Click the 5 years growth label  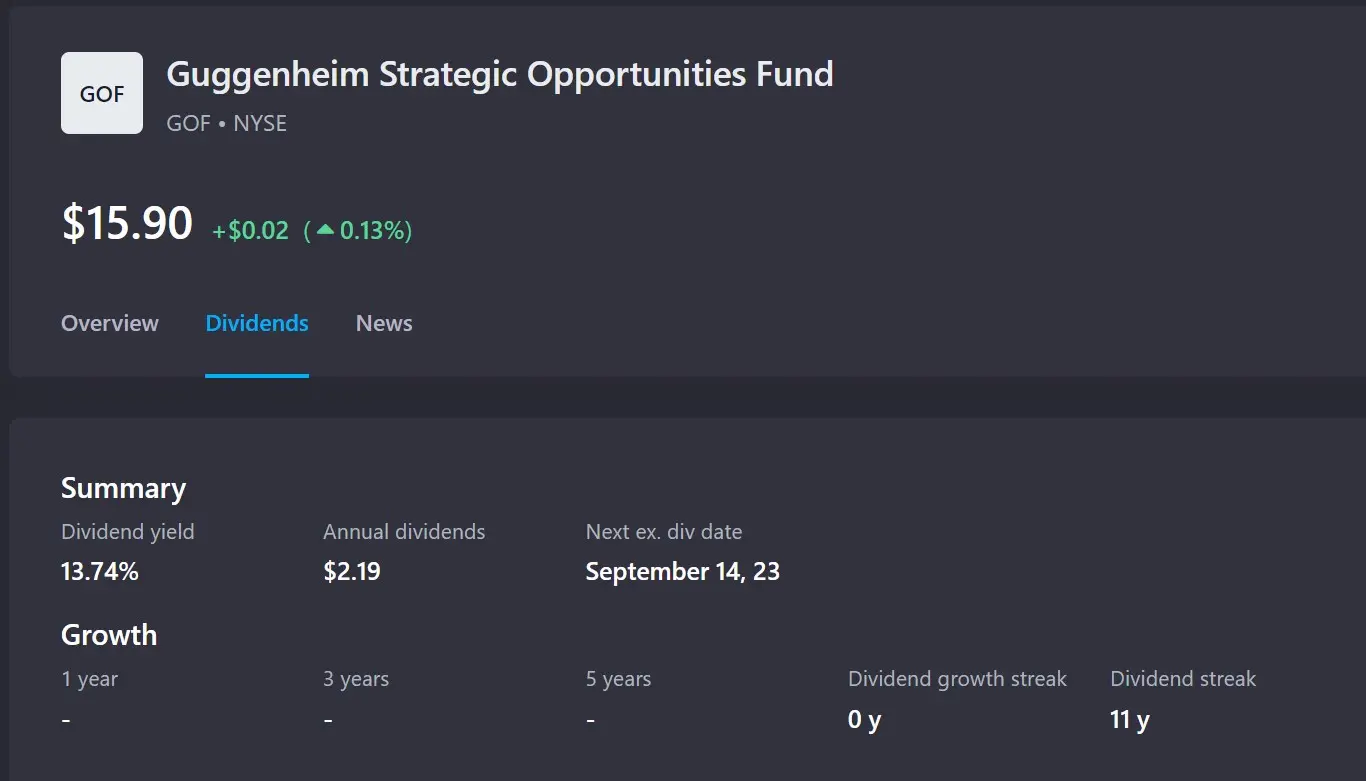point(618,679)
